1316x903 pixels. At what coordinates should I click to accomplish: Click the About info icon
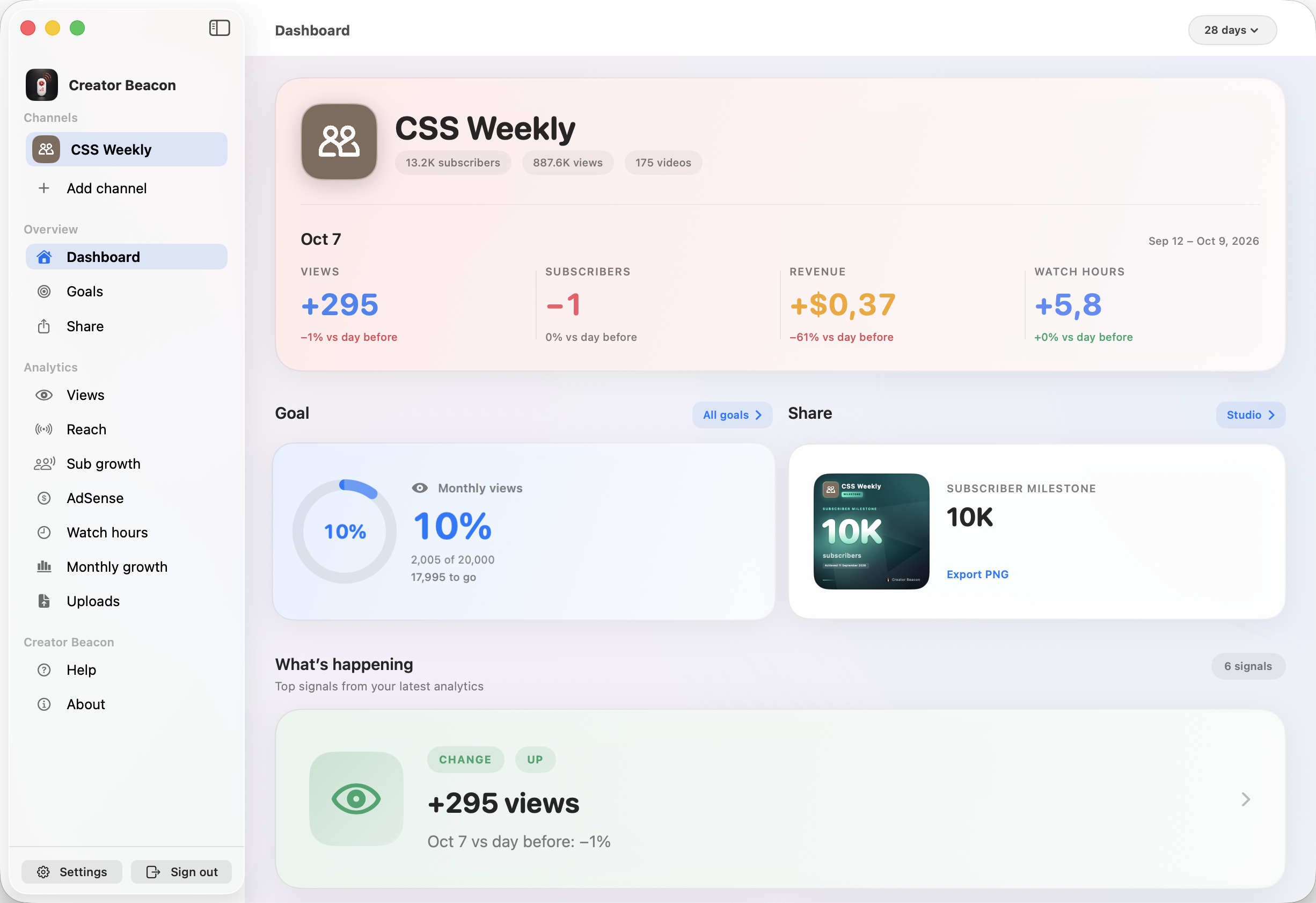point(43,704)
